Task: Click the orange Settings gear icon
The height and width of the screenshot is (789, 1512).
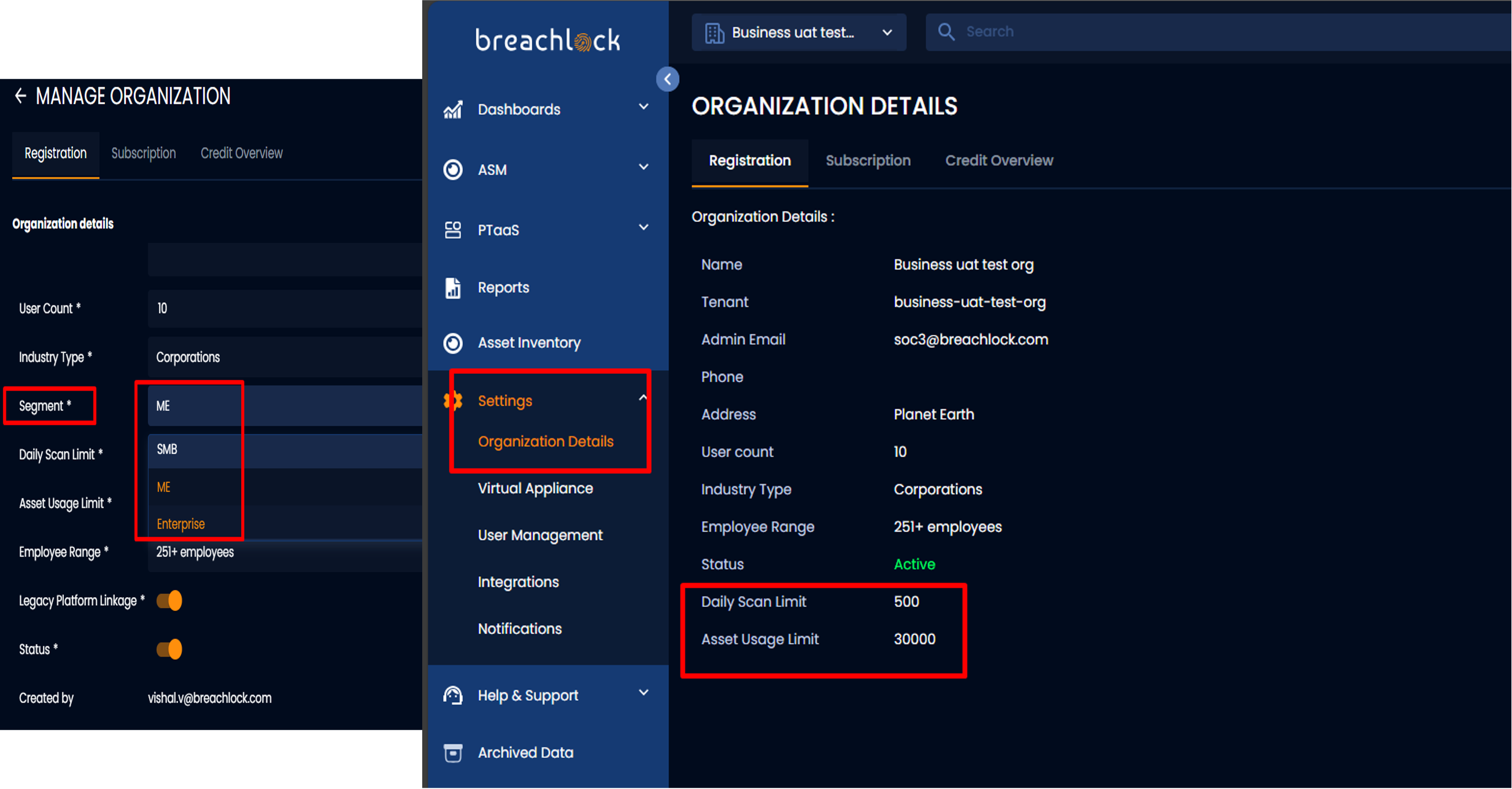Action: [x=453, y=401]
